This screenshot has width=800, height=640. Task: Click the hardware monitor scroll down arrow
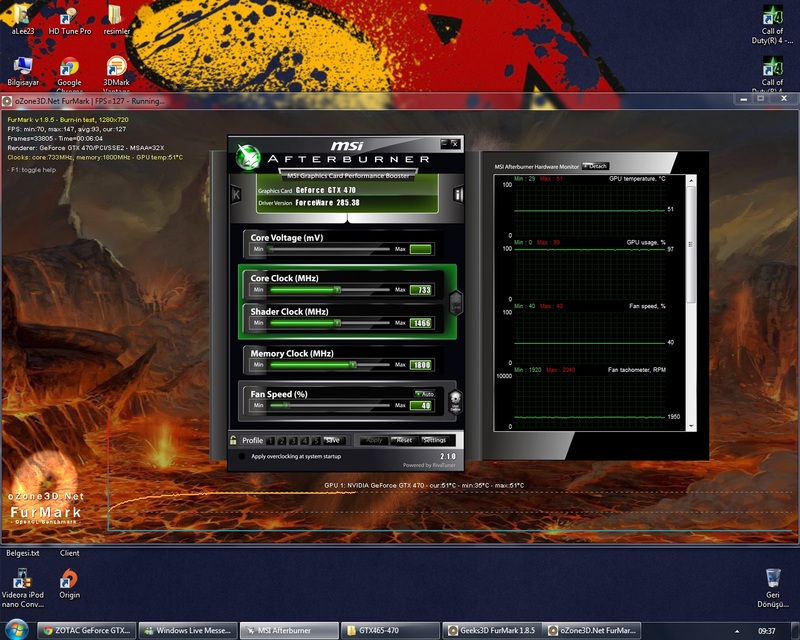(691, 426)
